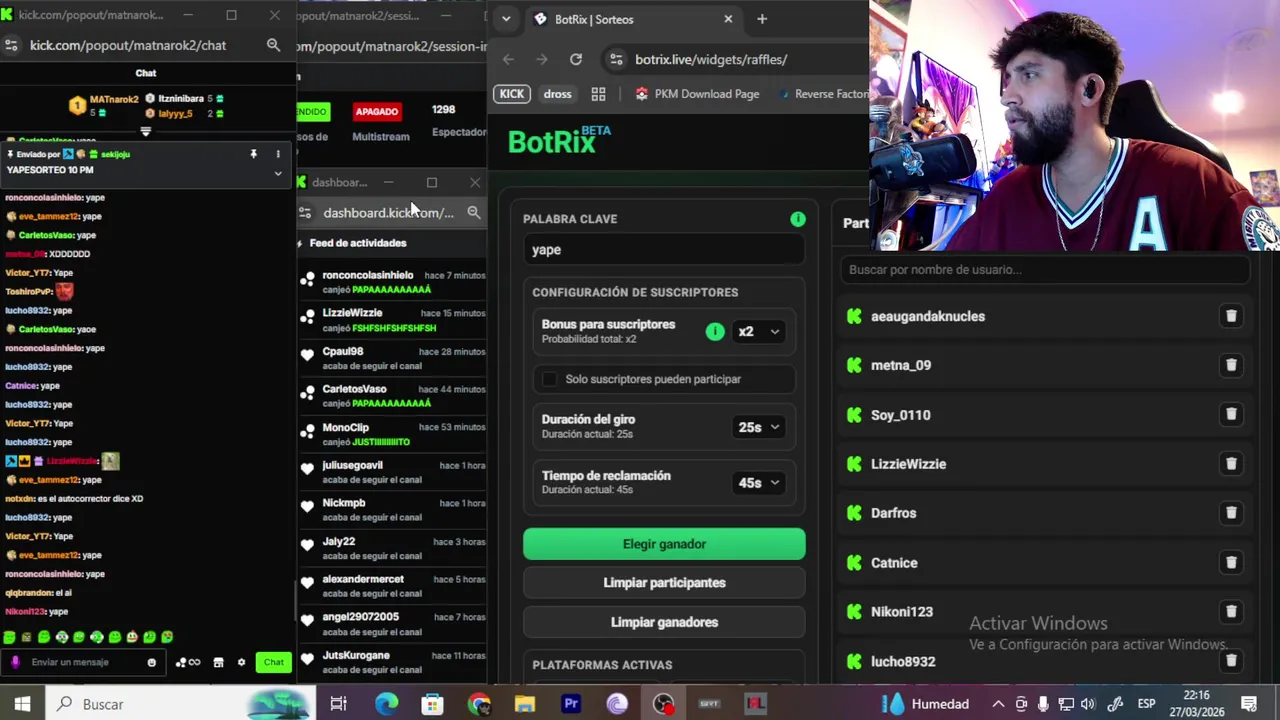
Task: Select alexandermercet follow event in feed
Action: click(x=392, y=586)
